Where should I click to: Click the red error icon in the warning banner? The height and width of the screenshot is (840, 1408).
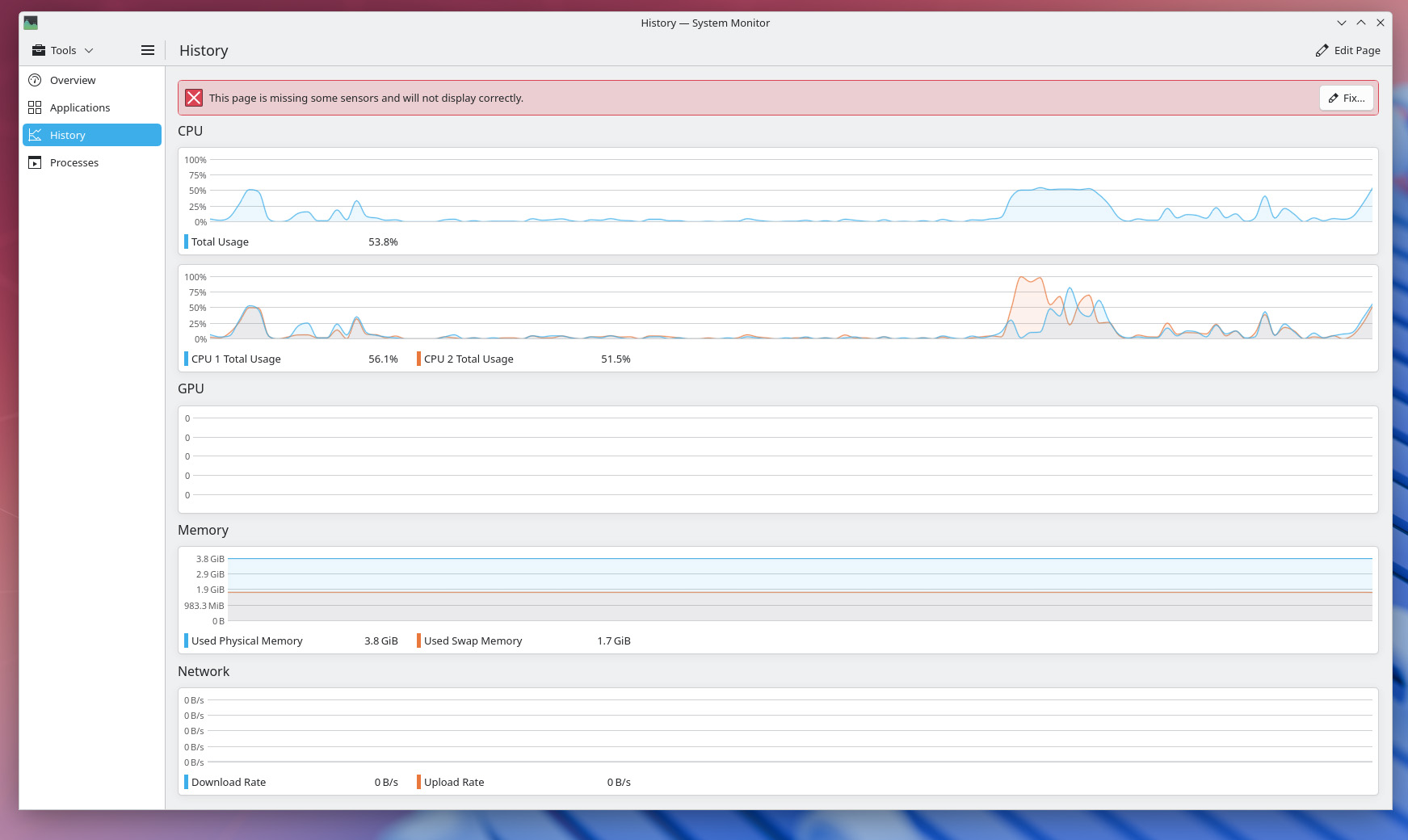pos(194,98)
